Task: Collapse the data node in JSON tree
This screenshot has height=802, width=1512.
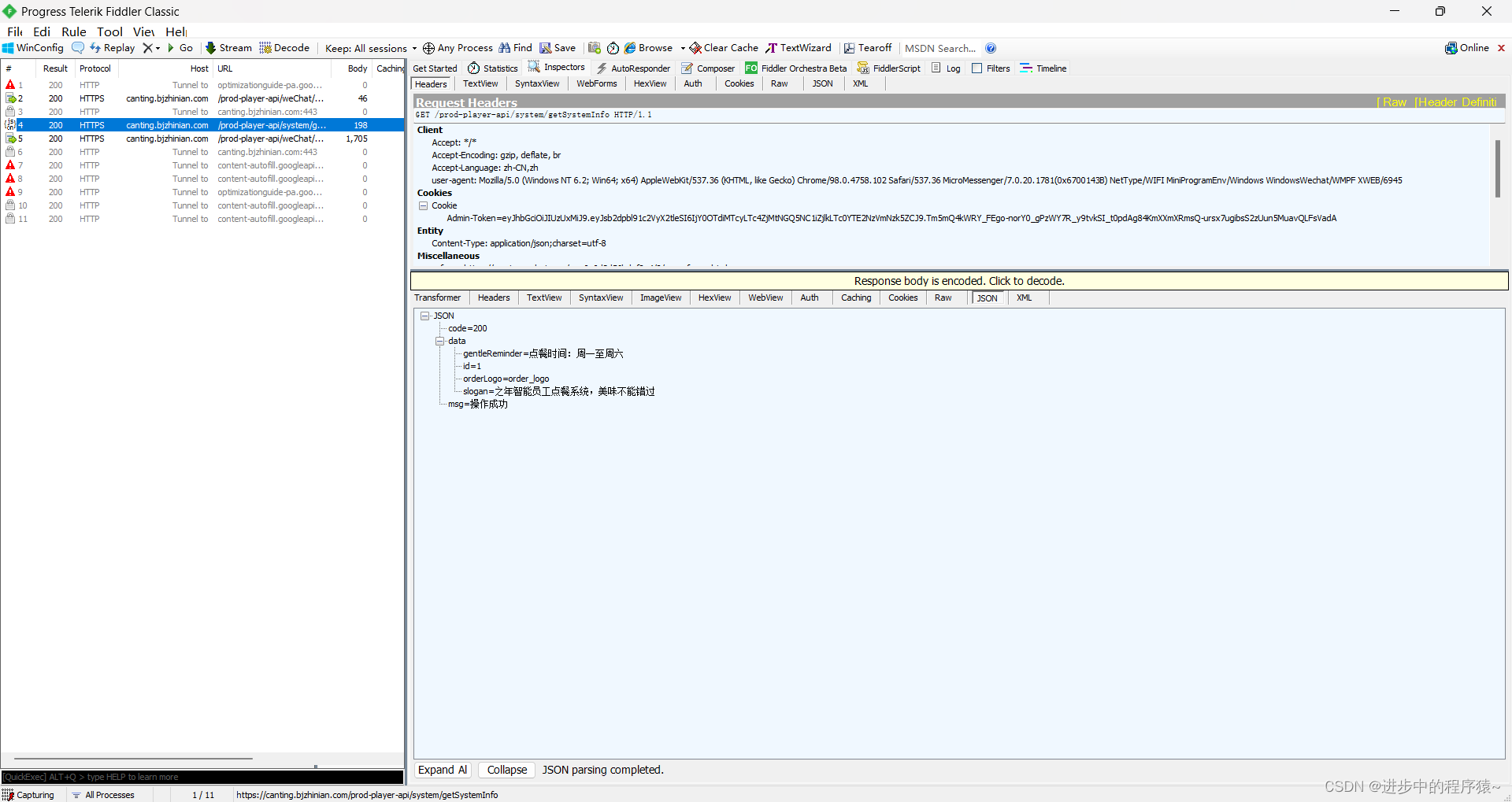Action: pyautogui.click(x=440, y=341)
